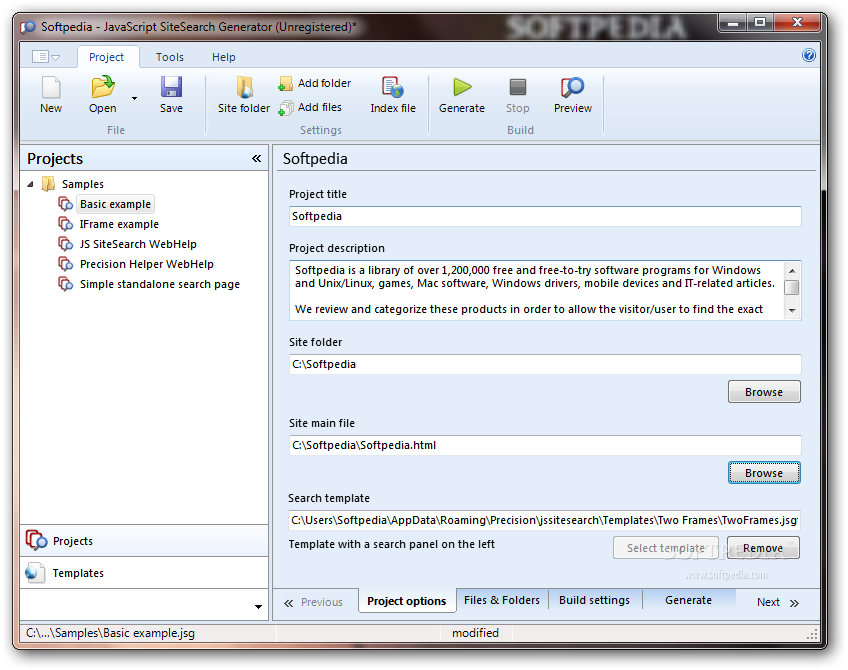Open the Templates navigation pane button
848x670 pixels.
coord(144,573)
